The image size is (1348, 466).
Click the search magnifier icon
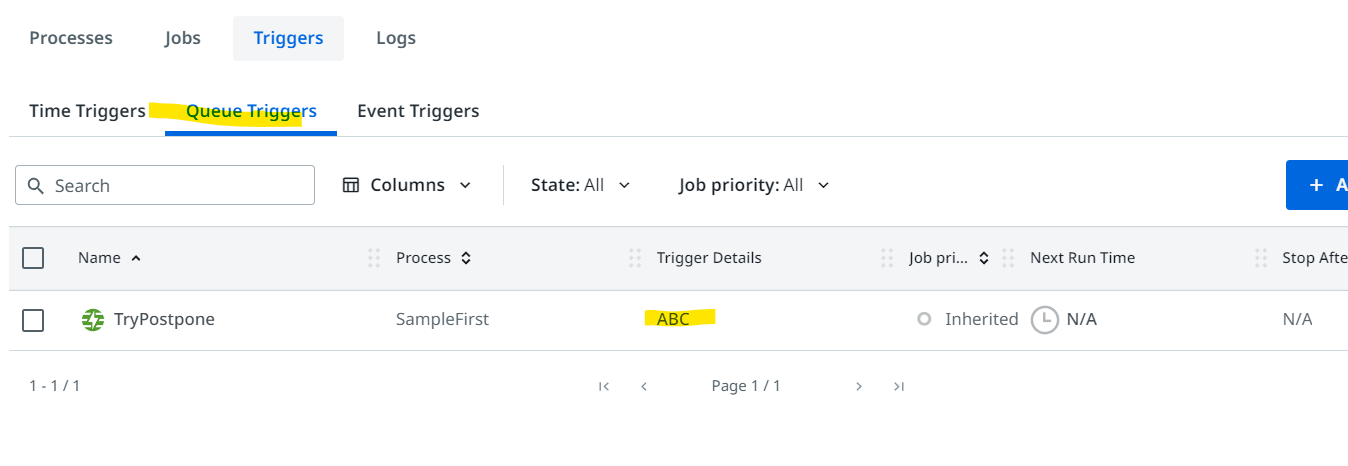pos(36,186)
